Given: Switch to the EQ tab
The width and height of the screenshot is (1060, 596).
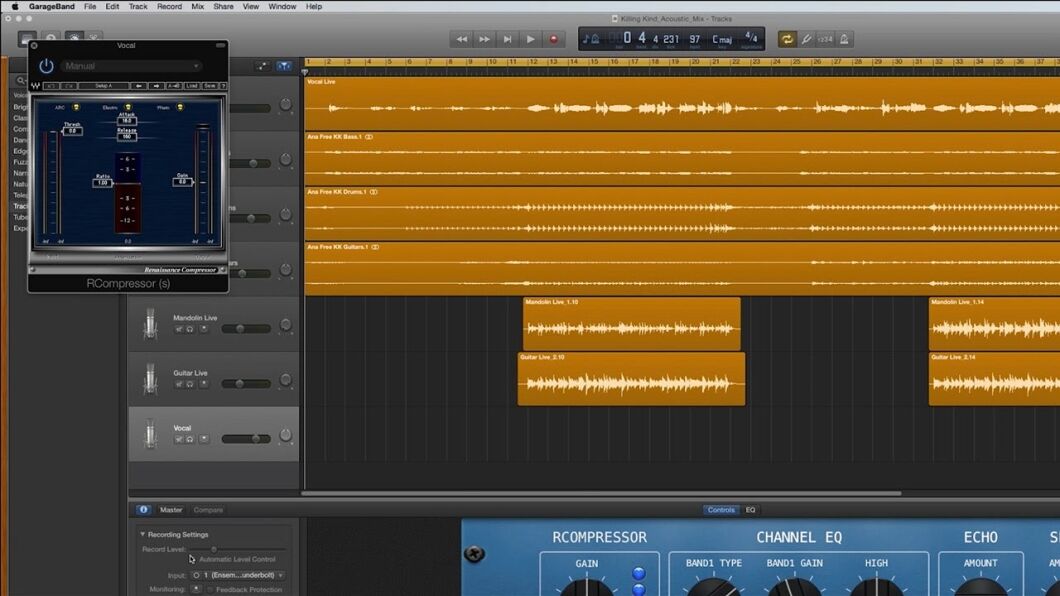Looking at the screenshot, I should point(749,509).
